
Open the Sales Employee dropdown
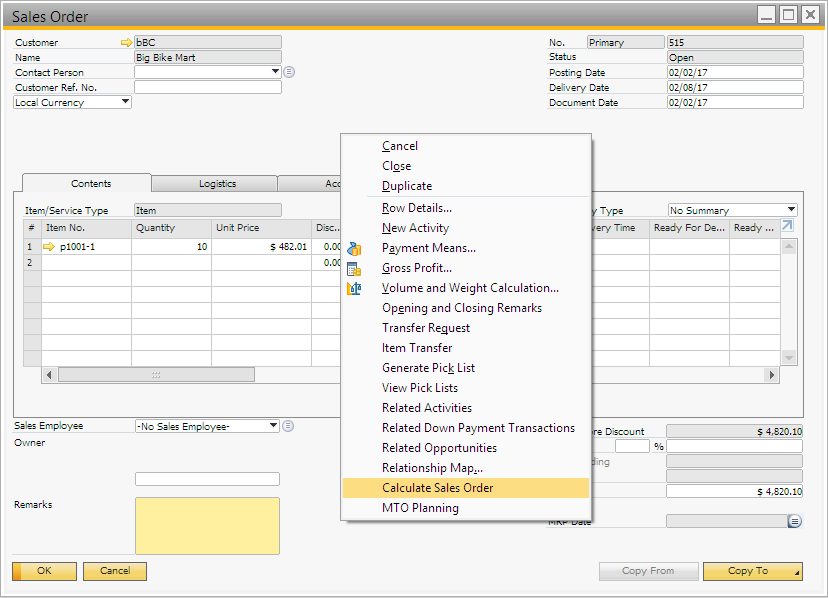[x=273, y=426]
